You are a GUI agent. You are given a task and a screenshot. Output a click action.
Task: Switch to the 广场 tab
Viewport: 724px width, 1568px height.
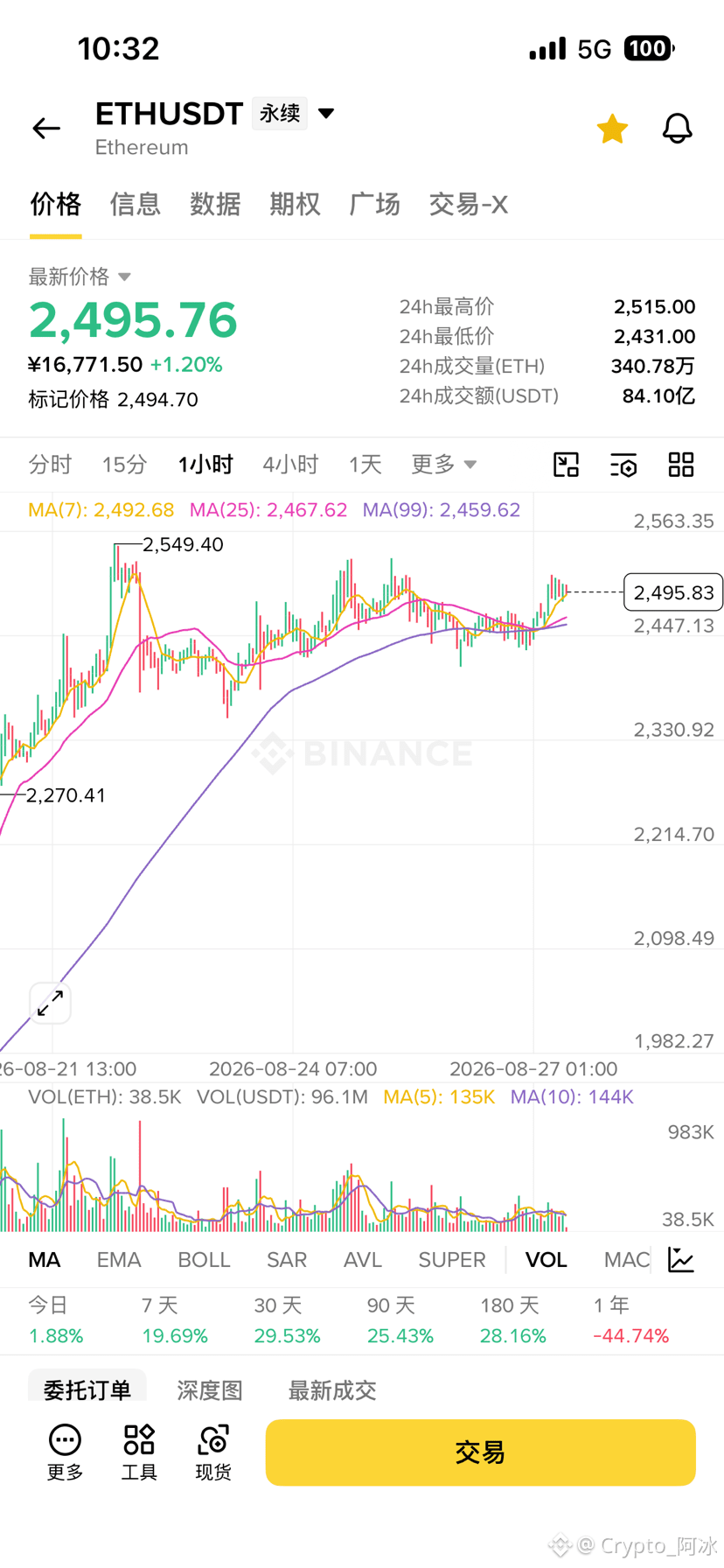374,204
